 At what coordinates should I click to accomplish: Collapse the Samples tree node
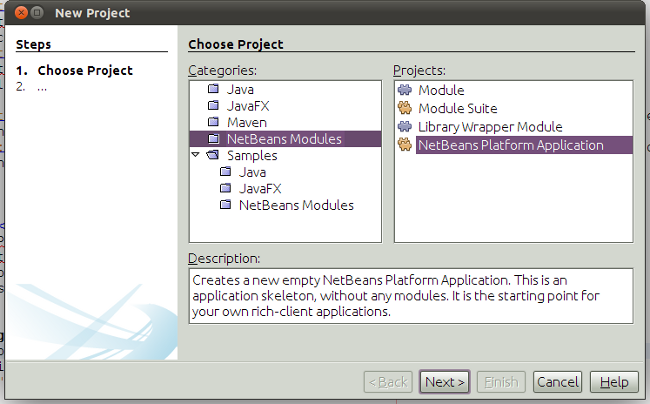click(196, 156)
